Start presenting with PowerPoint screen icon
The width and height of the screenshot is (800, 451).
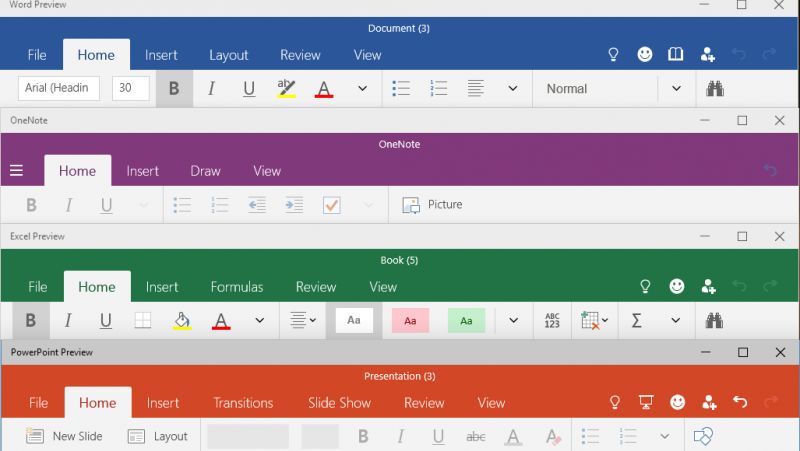click(x=646, y=402)
